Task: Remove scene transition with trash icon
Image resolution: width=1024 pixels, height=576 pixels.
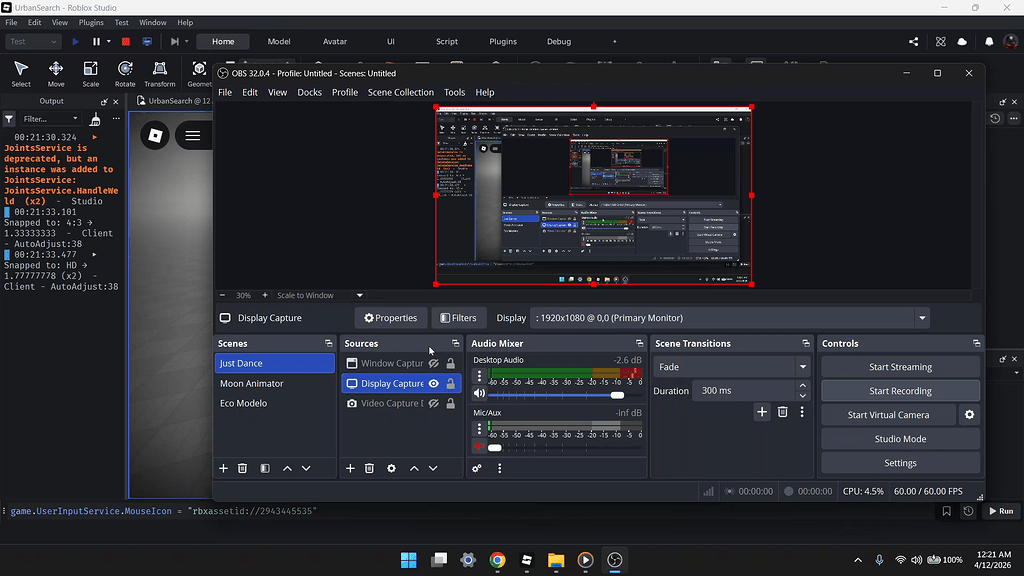Action: (x=782, y=412)
